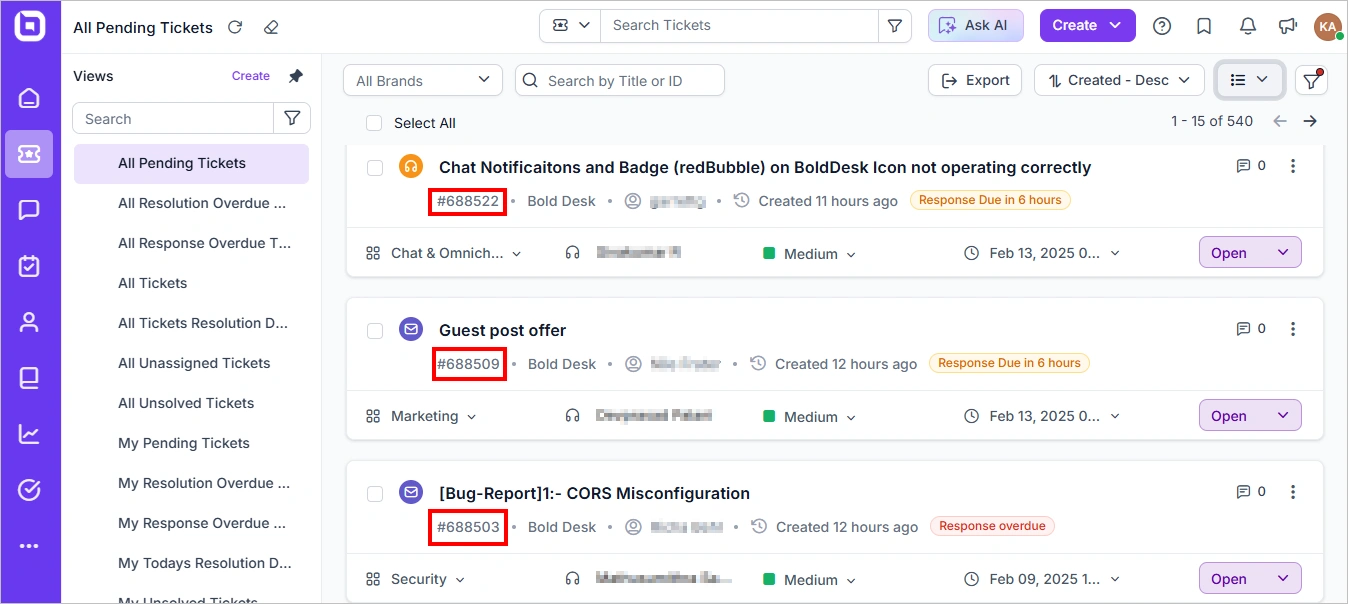Open ticket Guest post offer title
1348x604 pixels.
pos(503,330)
